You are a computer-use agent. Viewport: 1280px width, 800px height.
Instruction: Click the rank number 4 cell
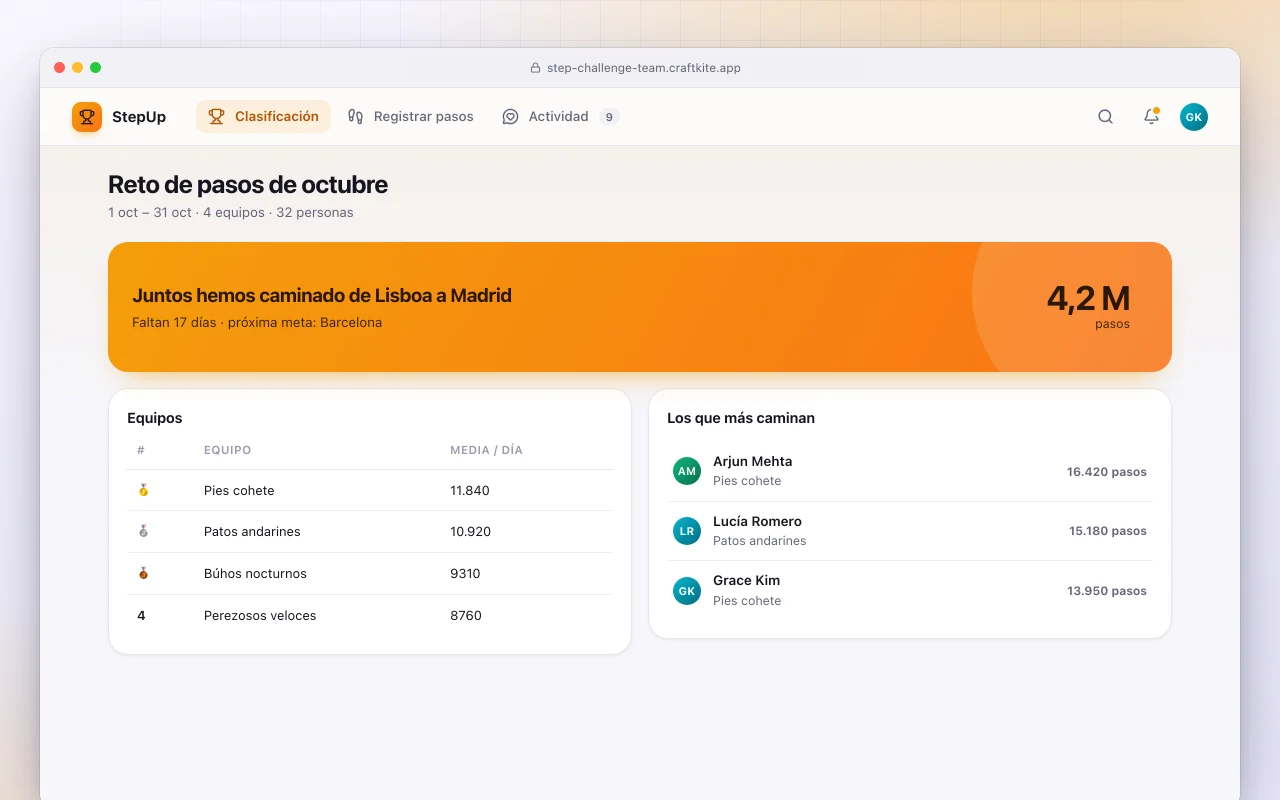(x=141, y=616)
